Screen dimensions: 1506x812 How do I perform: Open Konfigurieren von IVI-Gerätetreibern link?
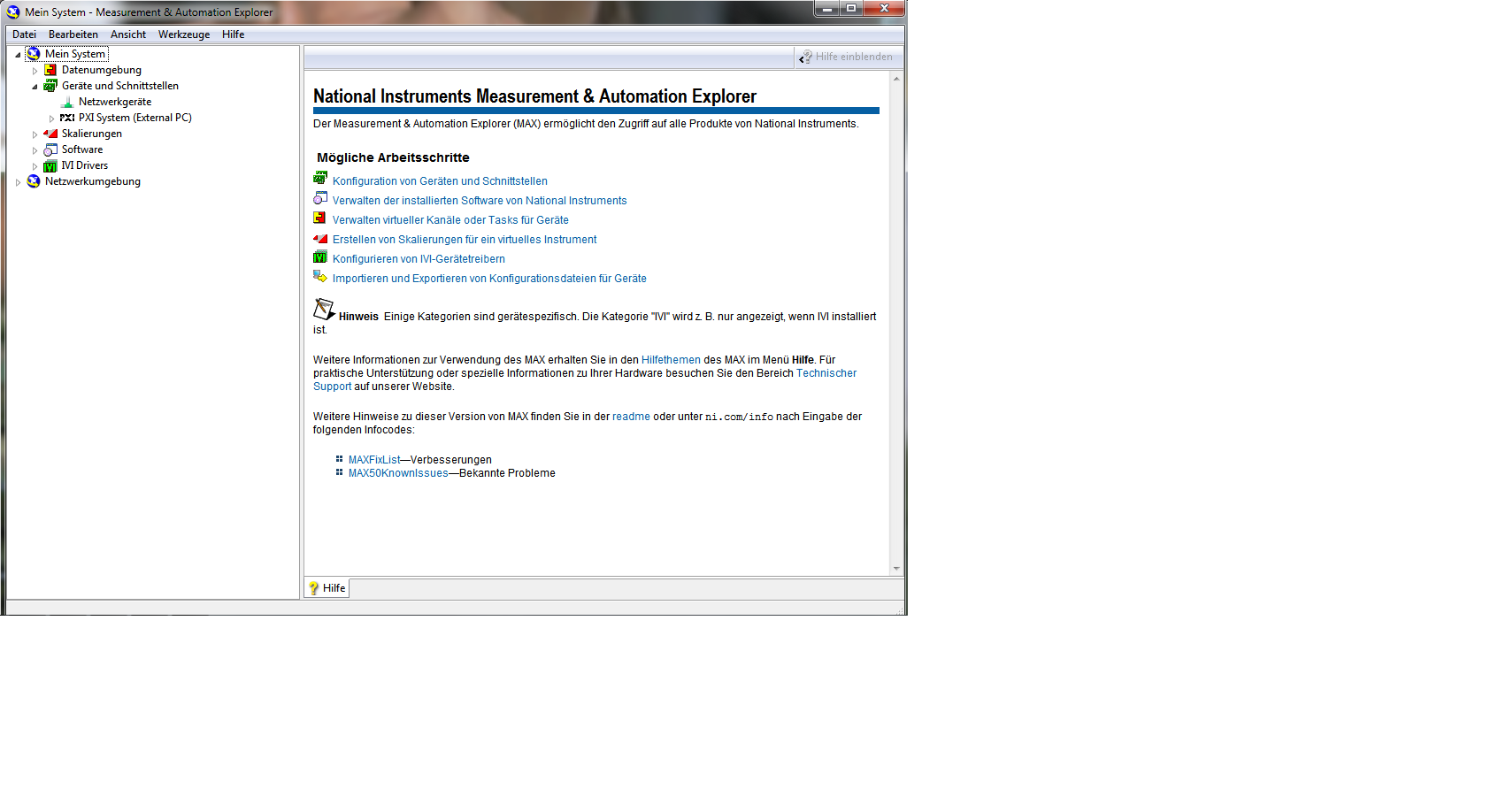pyautogui.click(x=419, y=259)
